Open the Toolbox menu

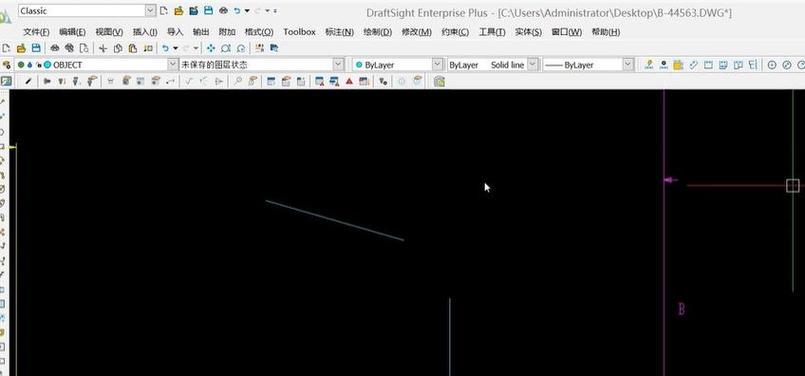click(x=299, y=32)
